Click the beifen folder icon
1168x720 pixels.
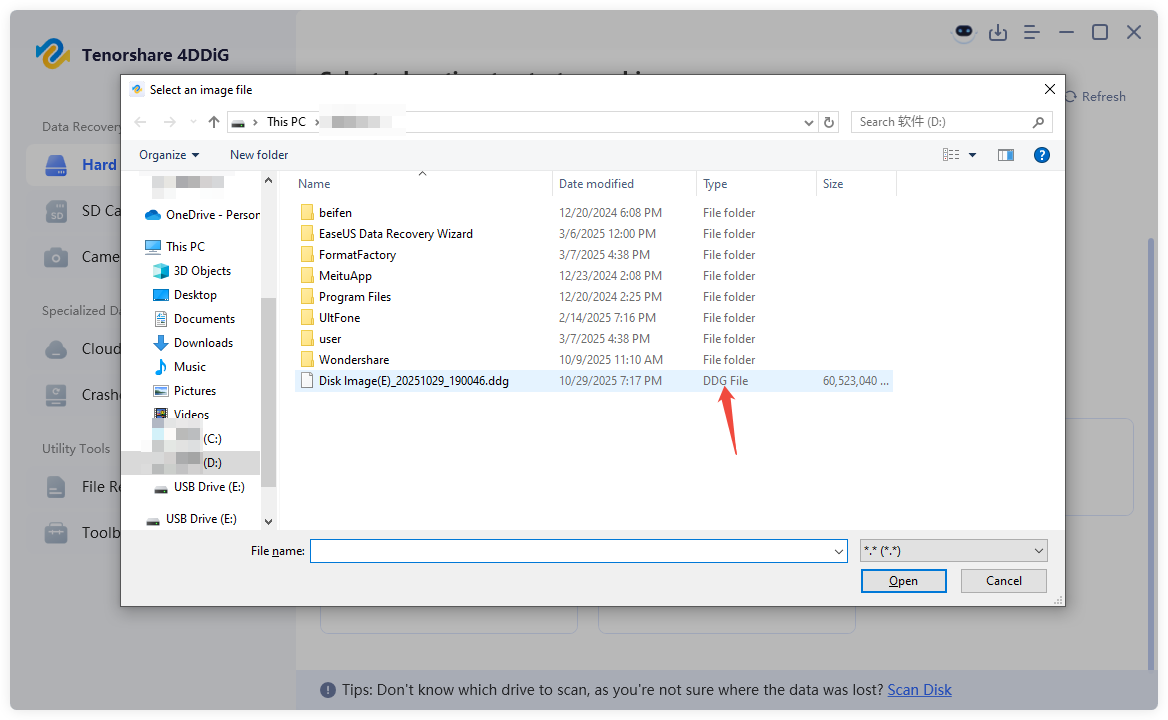pos(307,213)
